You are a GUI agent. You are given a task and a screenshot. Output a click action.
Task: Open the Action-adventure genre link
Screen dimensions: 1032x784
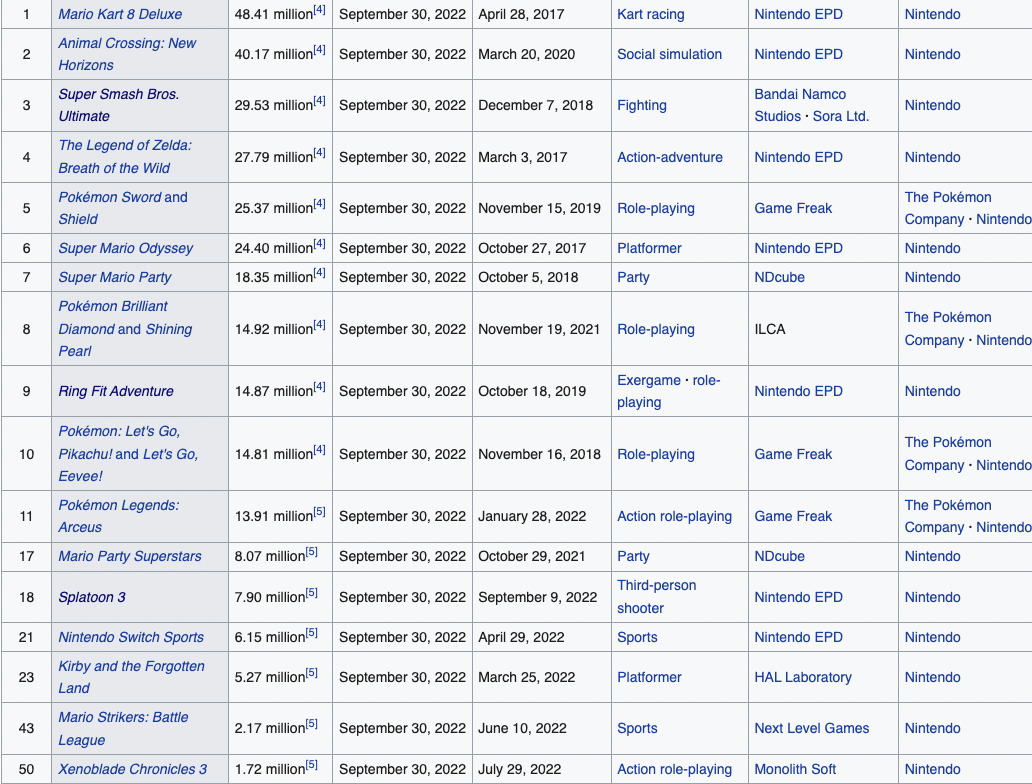[x=669, y=157]
